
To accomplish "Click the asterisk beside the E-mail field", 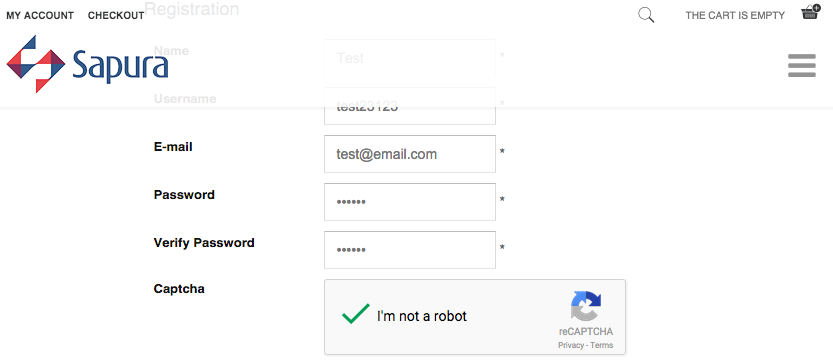I will point(502,152).
